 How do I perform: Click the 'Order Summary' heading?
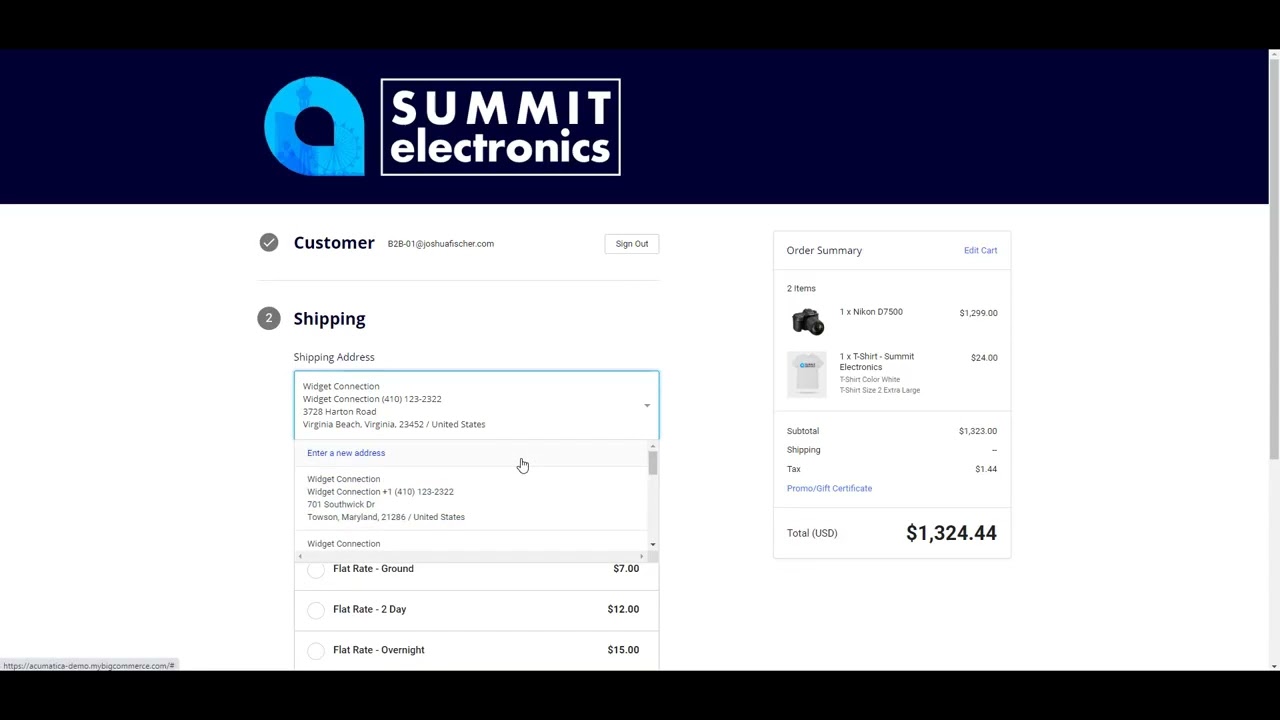(x=824, y=250)
